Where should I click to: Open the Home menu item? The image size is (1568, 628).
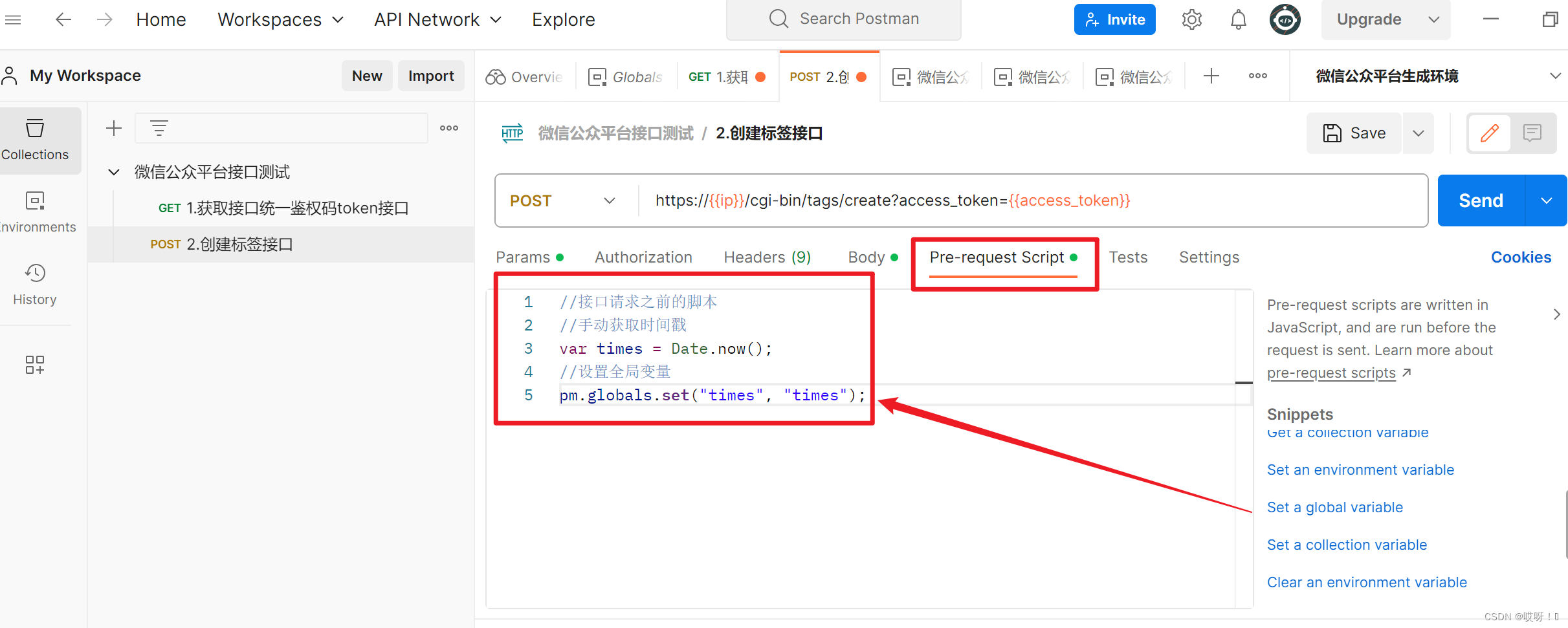click(161, 19)
